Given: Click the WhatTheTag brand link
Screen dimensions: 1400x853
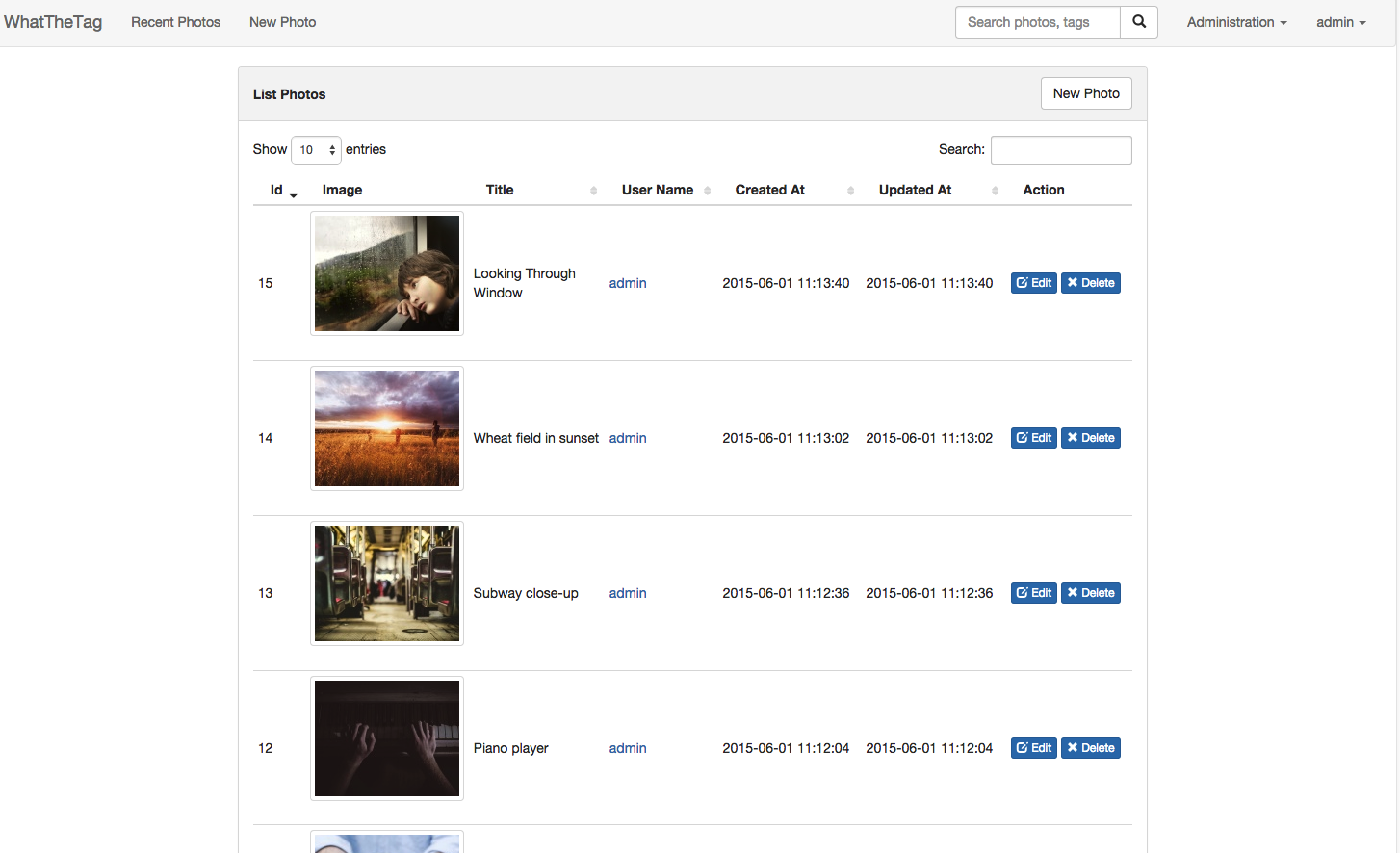Looking at the screenshot, I should [x=53, y=22].
